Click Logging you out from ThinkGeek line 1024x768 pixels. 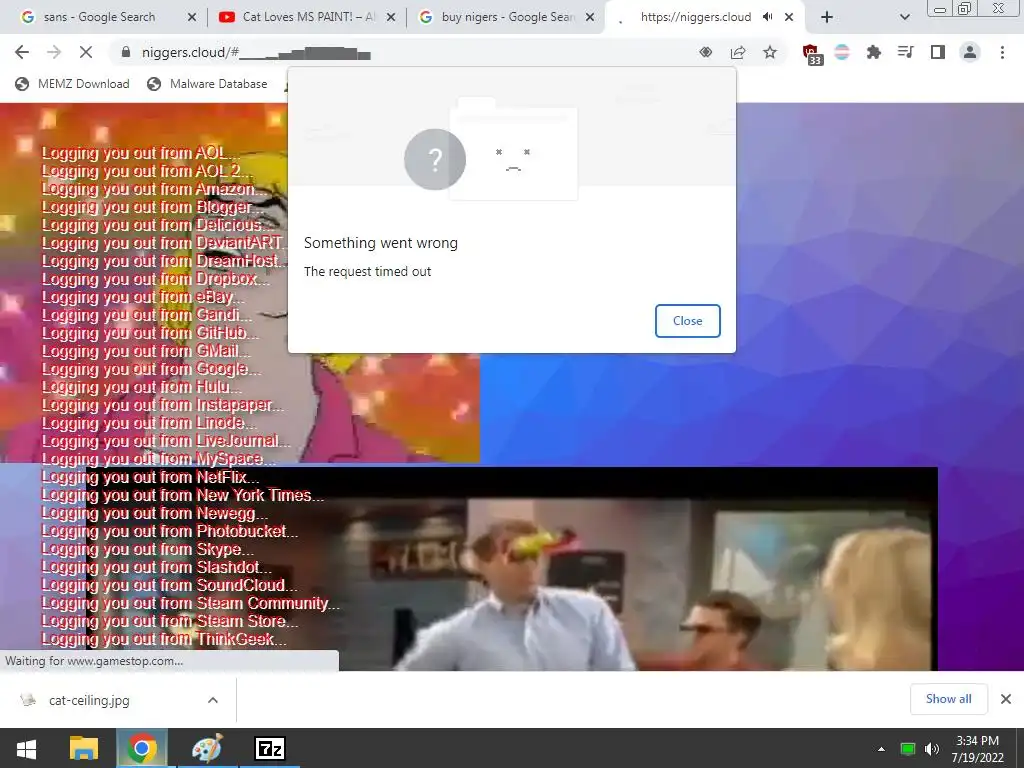click(x=164, y=639)
